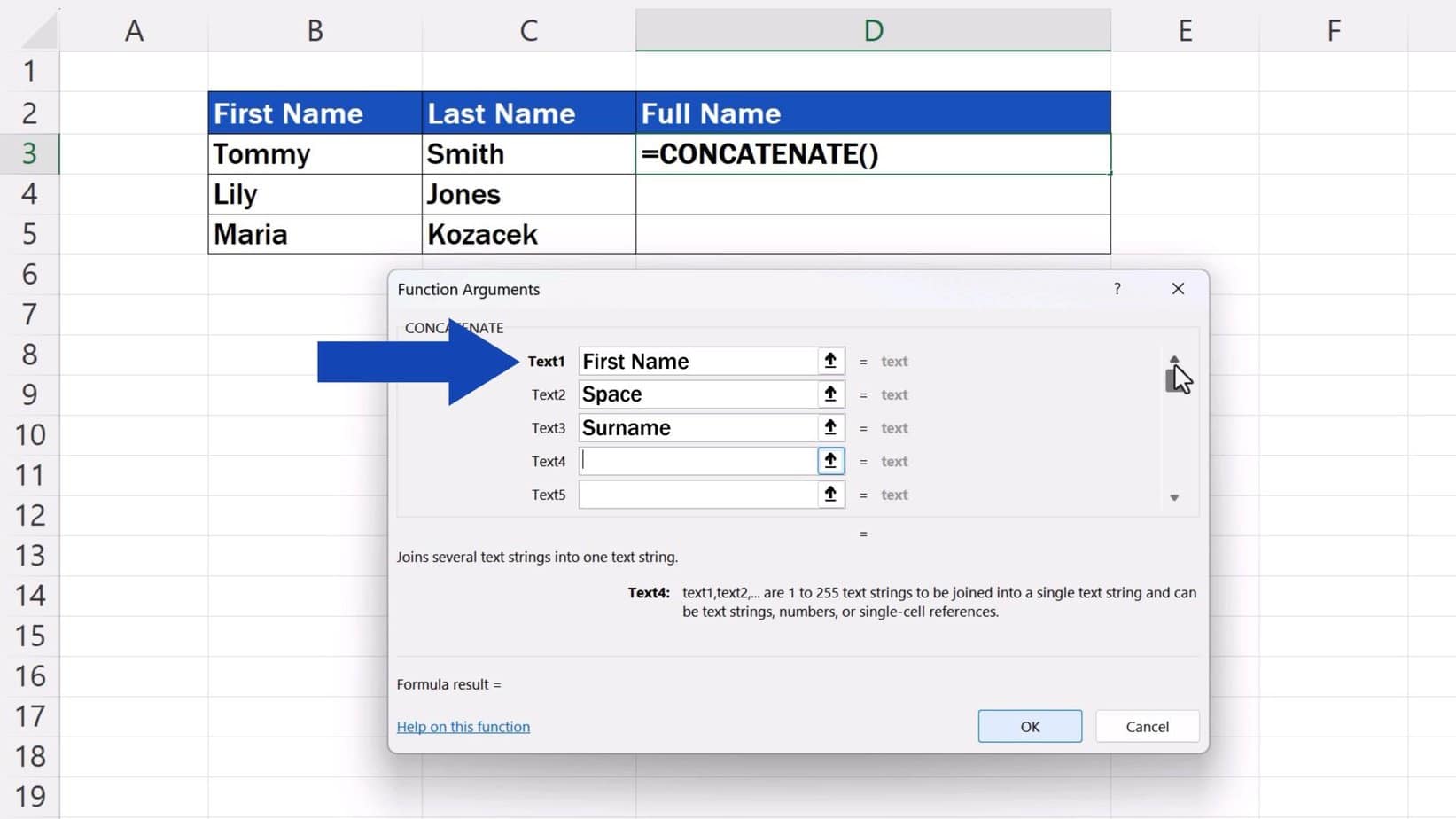
Task: Click the Text2 field containing 'Space'
Action: tap(700, 394)
